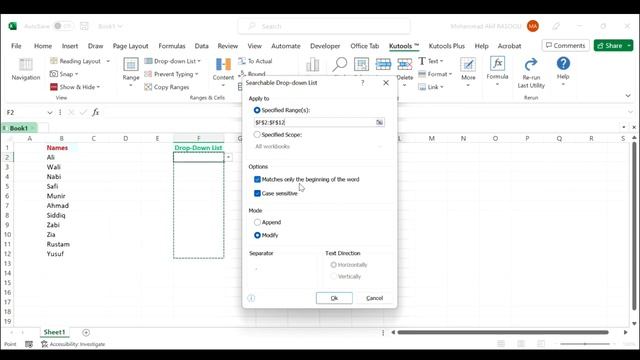640x360 pixels.
Task: Click the Format tool icon
Action: click(422, 74)
